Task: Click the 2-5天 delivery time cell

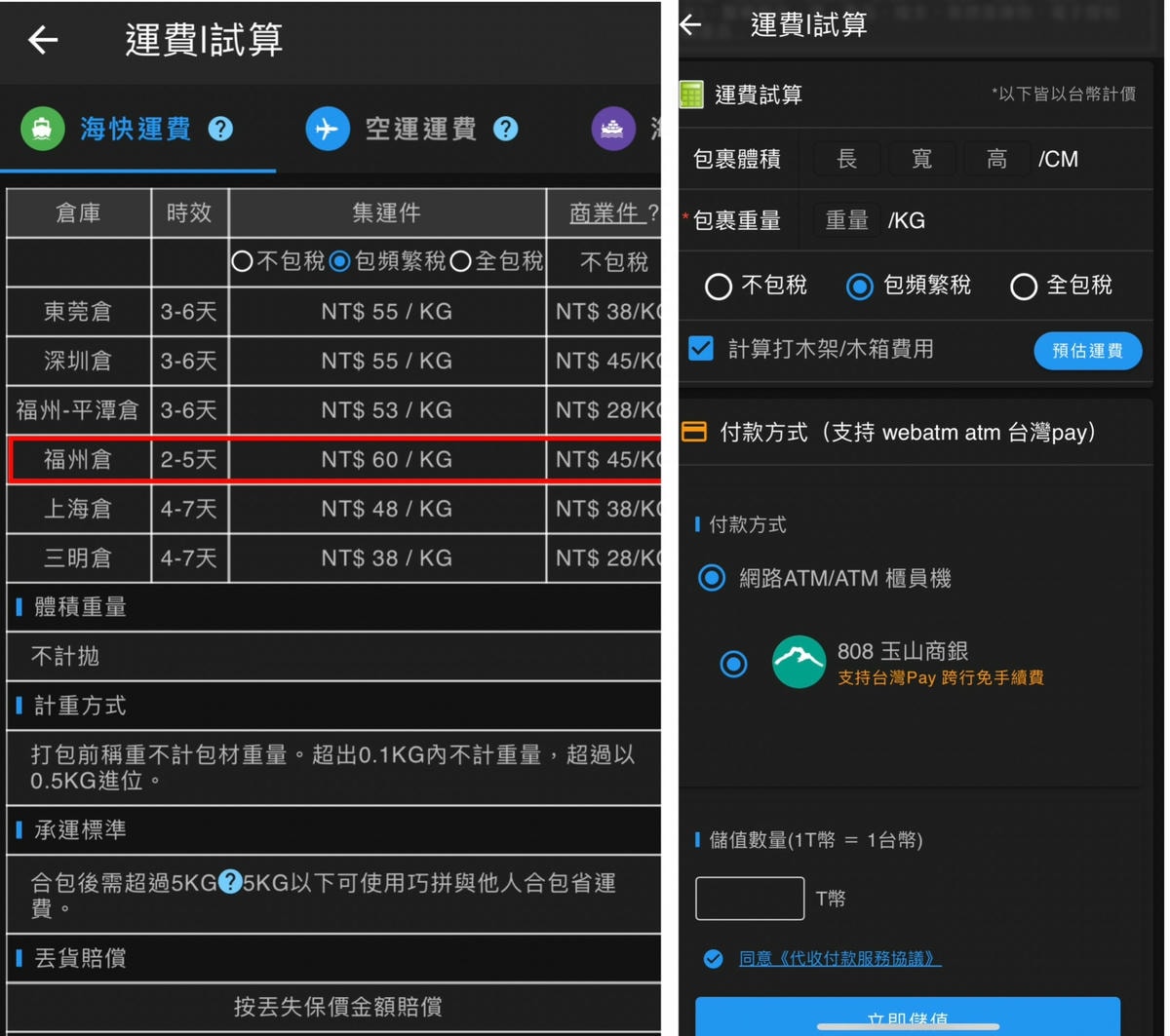Action: 189,460
